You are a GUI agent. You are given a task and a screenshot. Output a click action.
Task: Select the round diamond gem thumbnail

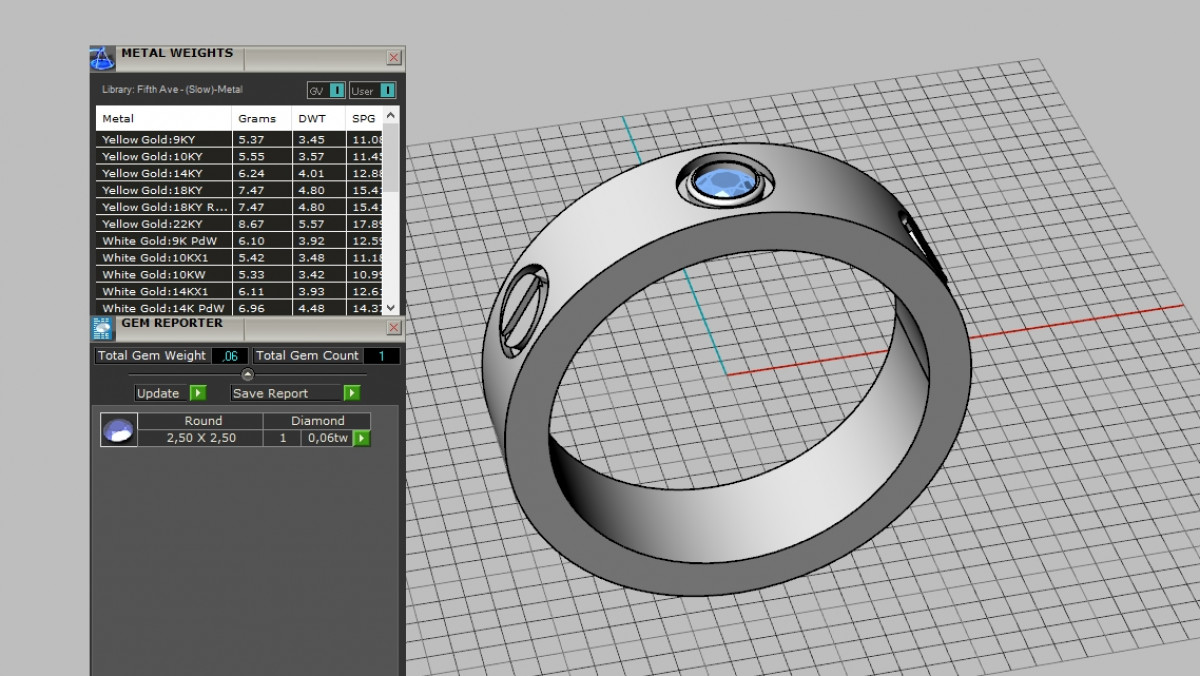pyautogui.click(x=119, y=430)
